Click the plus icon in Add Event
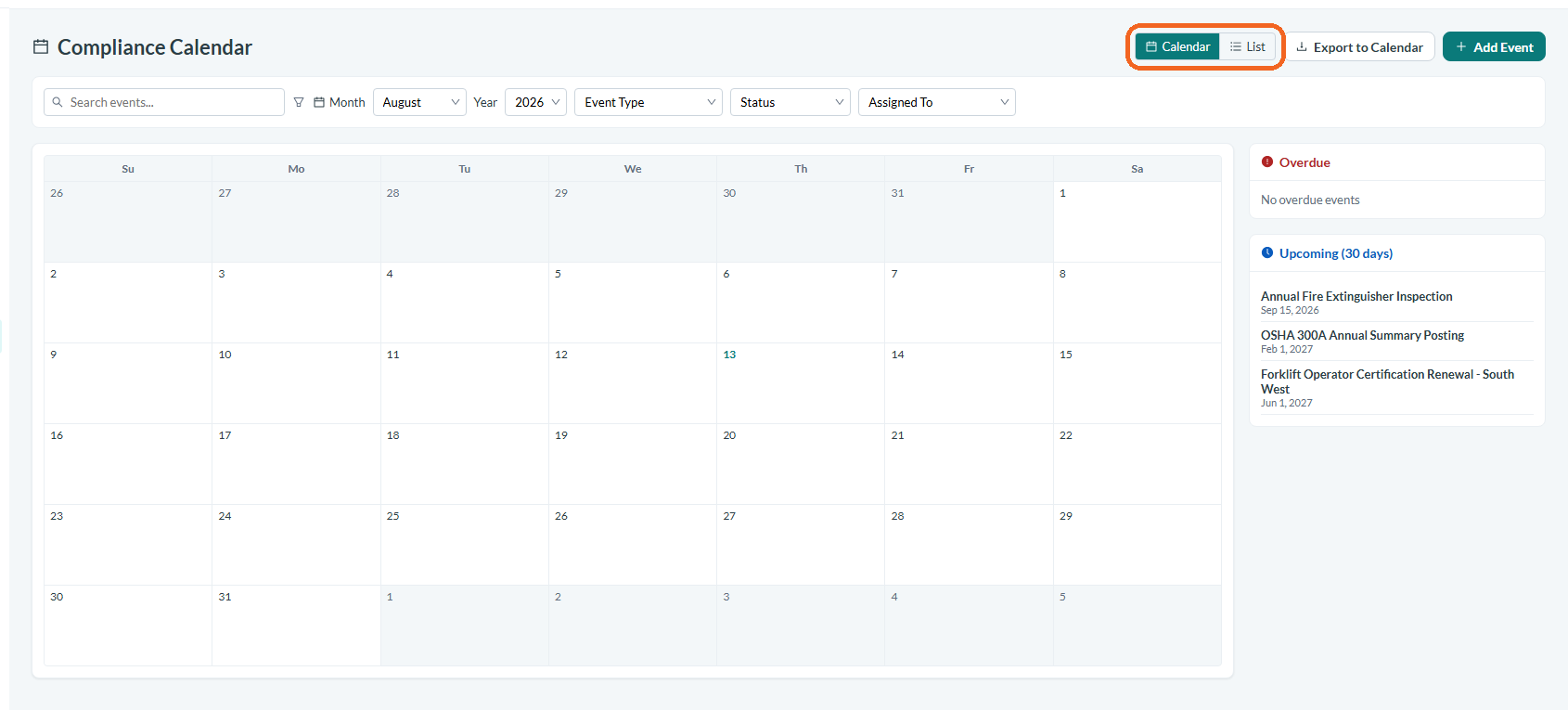The height and width of the screenshot is (710, 1568). [x=1461, y=46]
